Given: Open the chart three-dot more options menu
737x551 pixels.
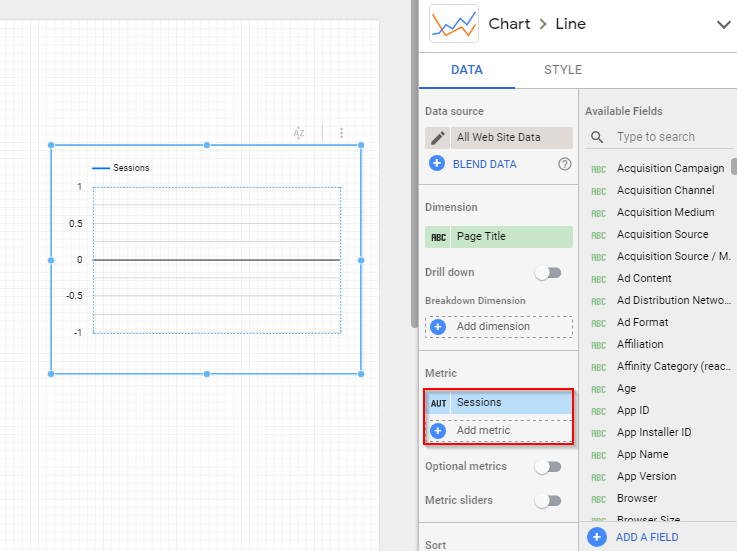Looking at the screenshot, I should (x=342, y=133).
